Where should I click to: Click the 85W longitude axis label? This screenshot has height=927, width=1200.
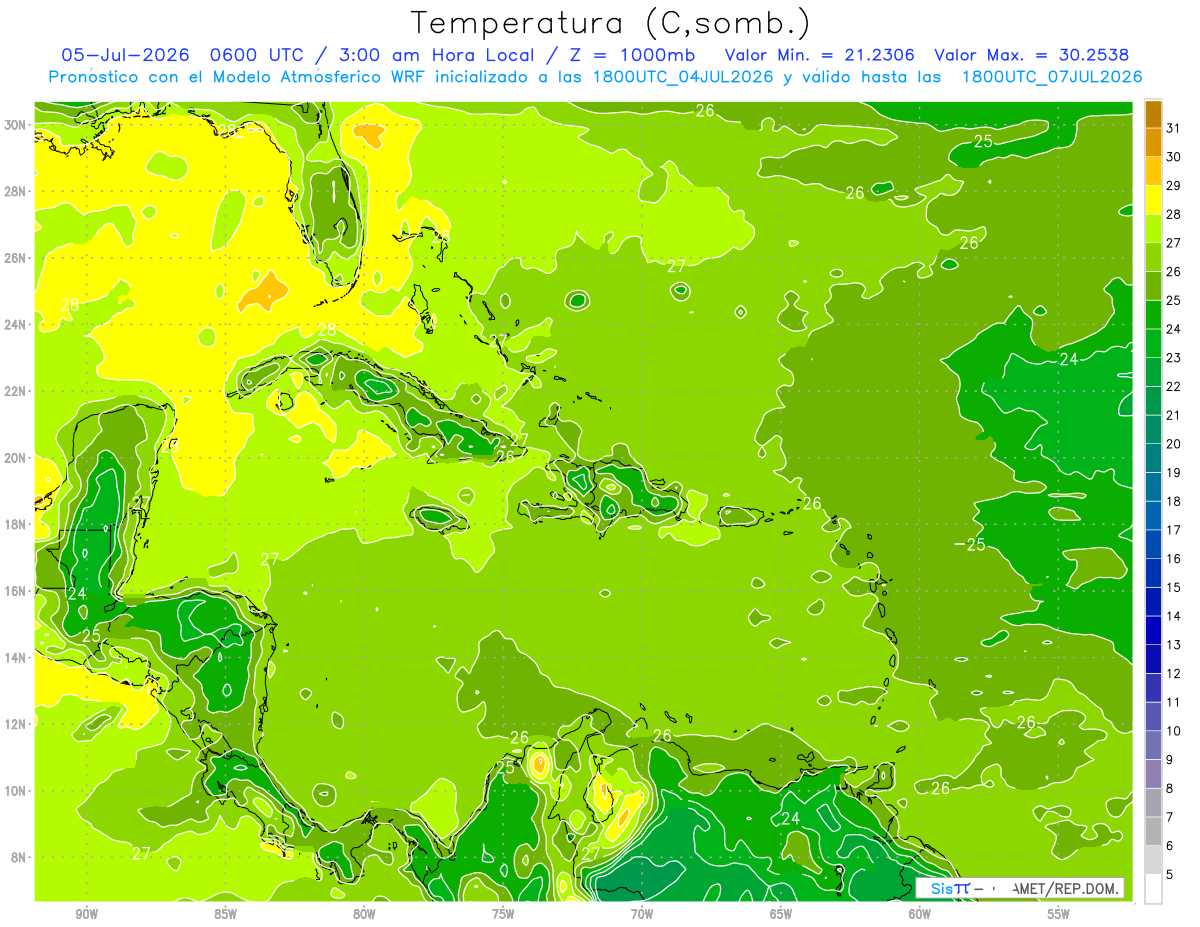tap(225, 914)
